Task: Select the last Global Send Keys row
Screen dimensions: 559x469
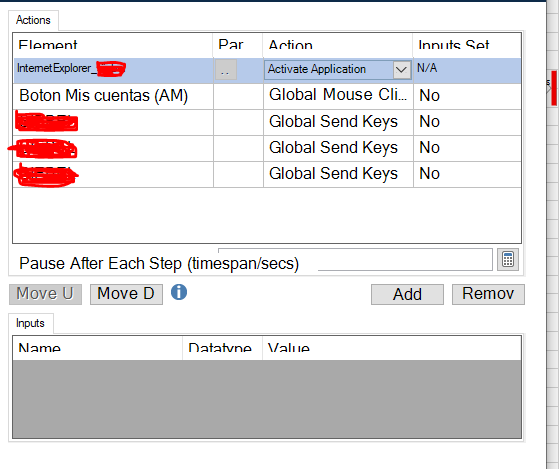Action: (x=267, y=174)
